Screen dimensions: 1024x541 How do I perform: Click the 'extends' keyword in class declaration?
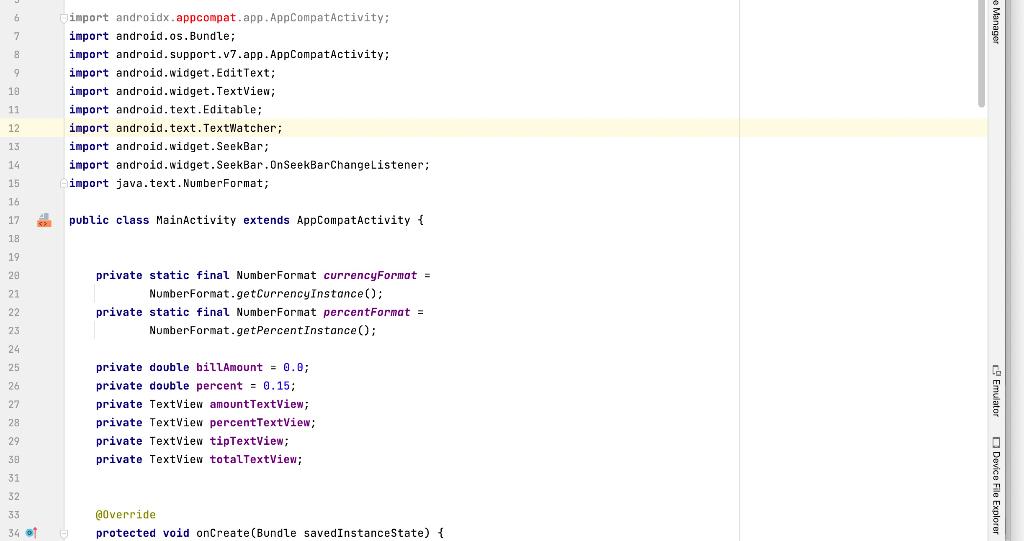266,220
